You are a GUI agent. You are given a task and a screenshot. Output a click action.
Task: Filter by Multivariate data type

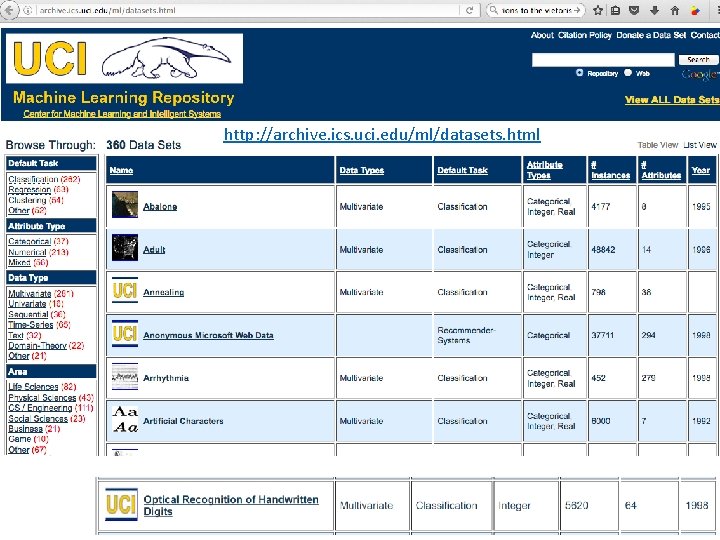30,293
